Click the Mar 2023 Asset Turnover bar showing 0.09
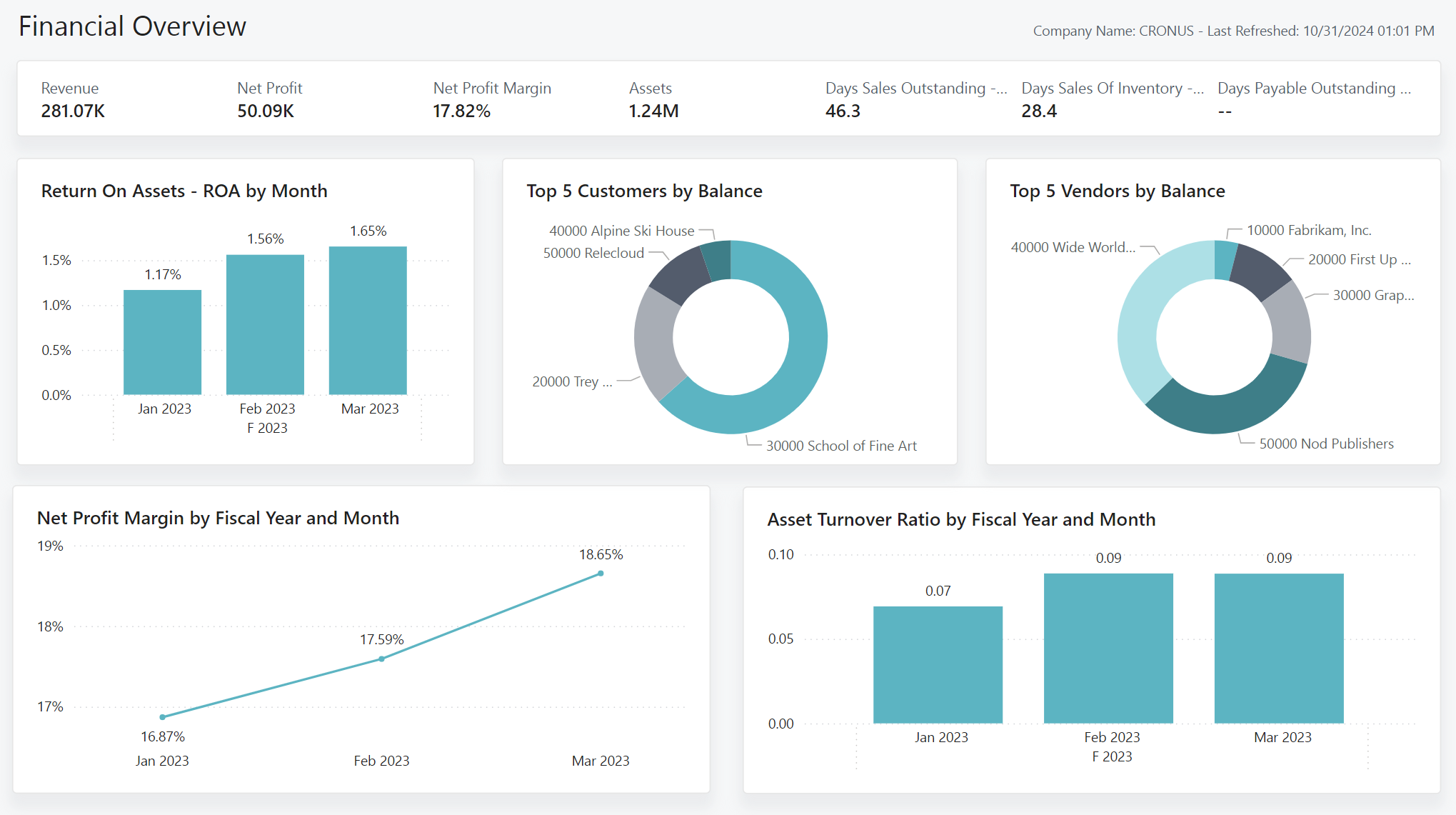 pos(1278,646)
